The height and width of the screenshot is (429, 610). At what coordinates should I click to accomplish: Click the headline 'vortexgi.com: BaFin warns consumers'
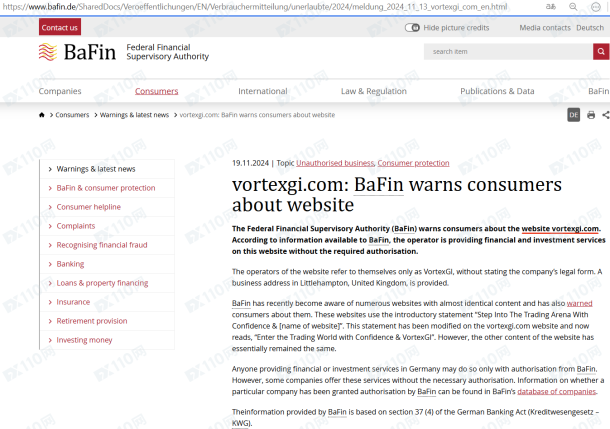pos(397,184)
